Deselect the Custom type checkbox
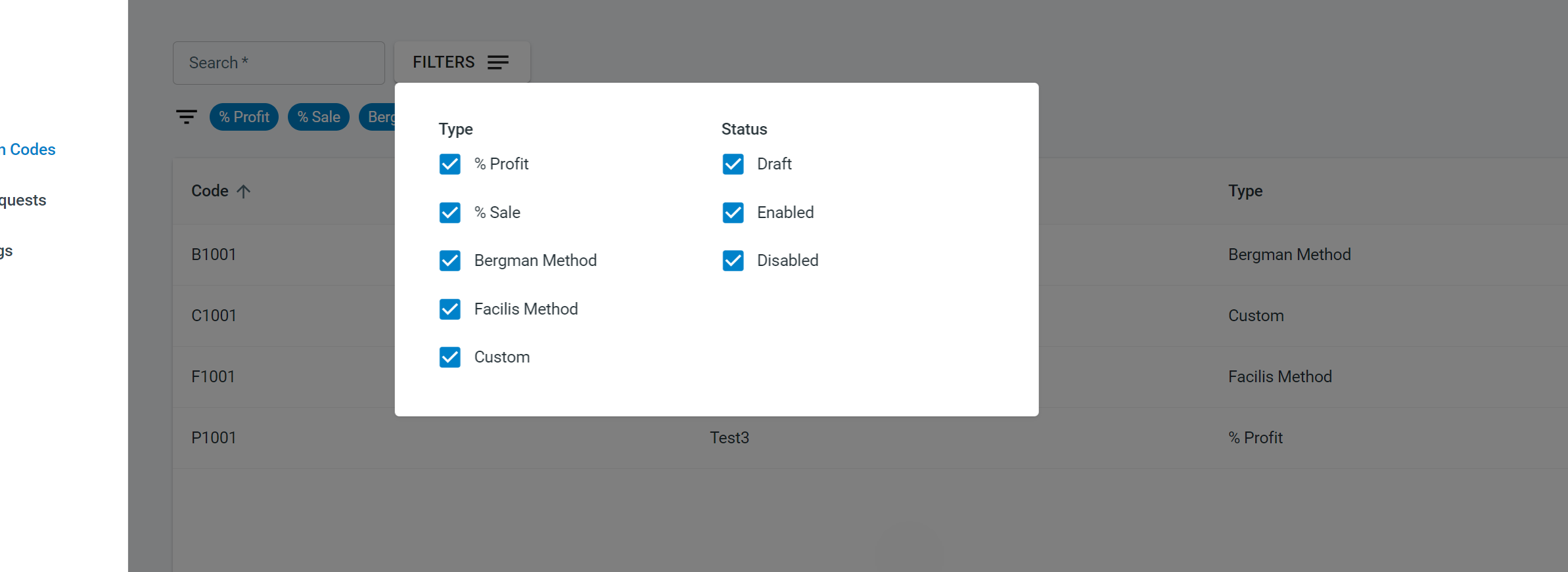The height and width of the screenshot is (572, 1568). pos(450,357)
